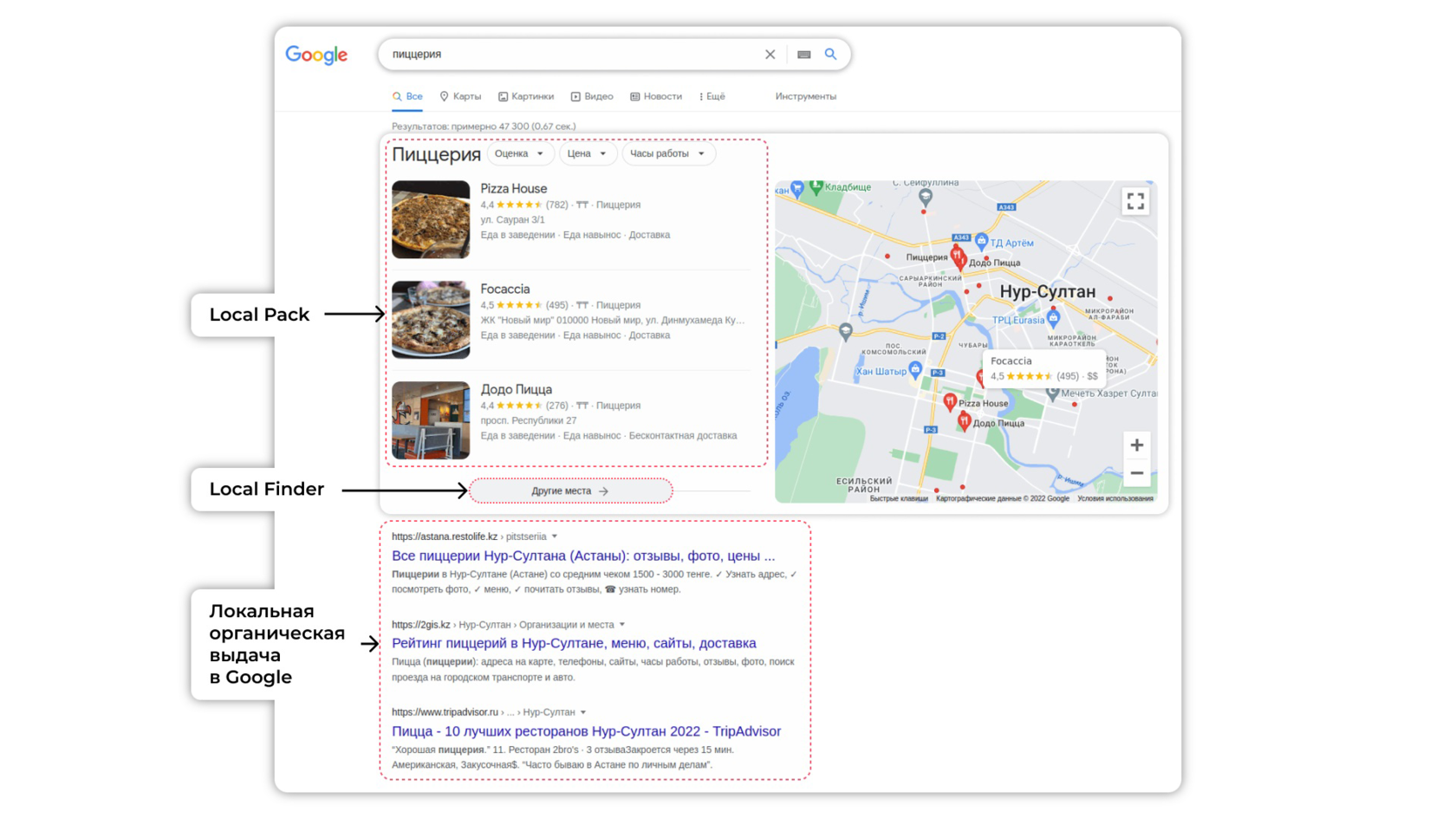Zoom out the map with minus
The height and width of the screenshot is (819, 1456).
[x=1136, y=473]
